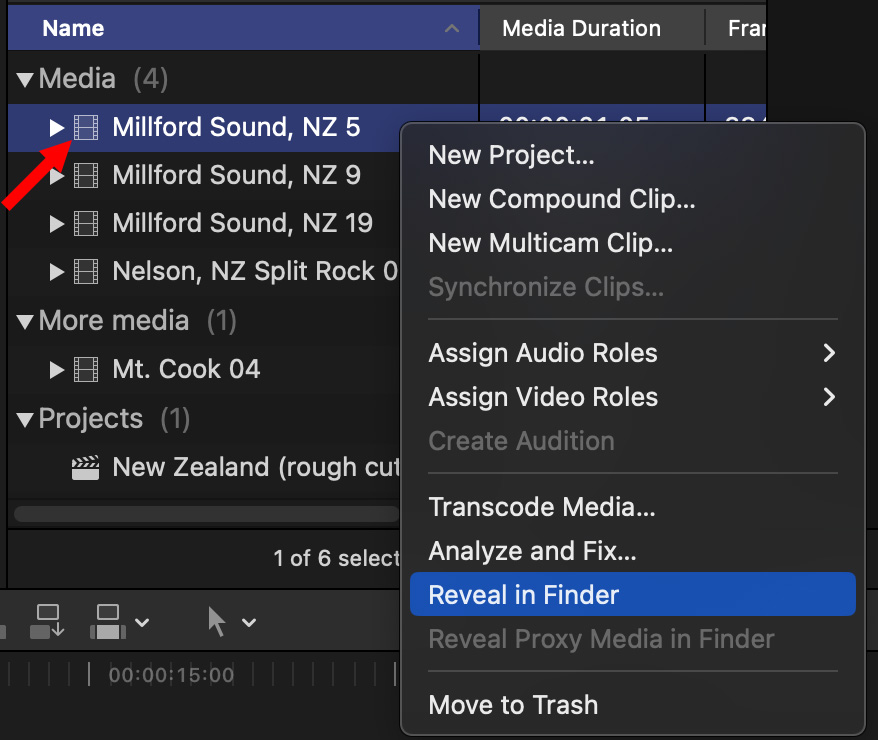878x740 pixels.
Task: Expand the Millford Sound, NZ 5 clip
Action: coord(57,127)
